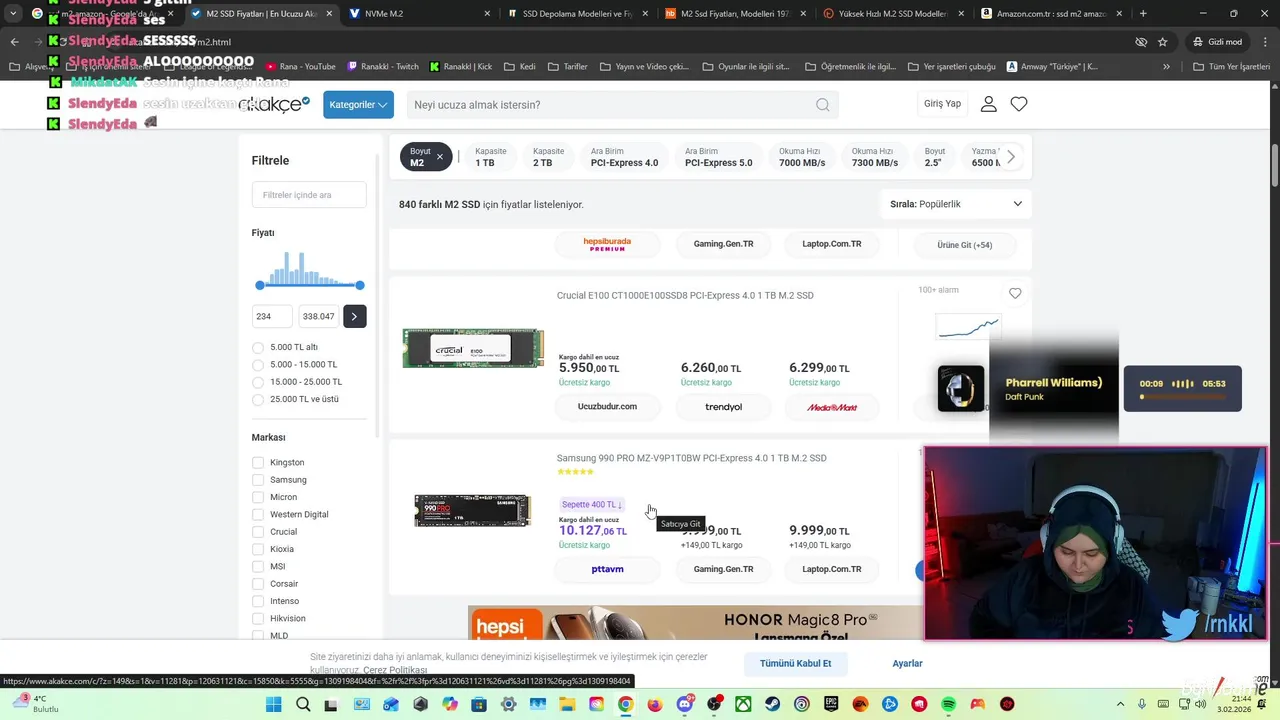Filter by Okuma Hızı 7000 MB/s chip
This screenshot has height=720, width=1280.
coord(802,157)
